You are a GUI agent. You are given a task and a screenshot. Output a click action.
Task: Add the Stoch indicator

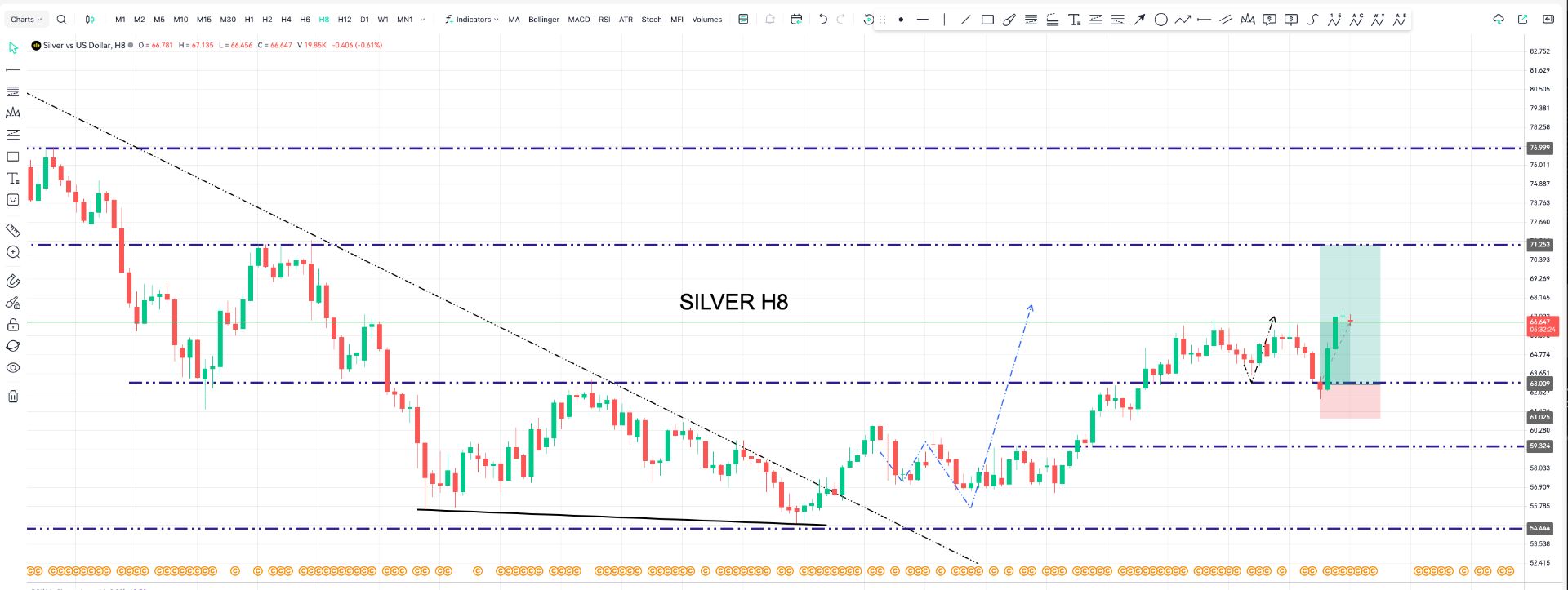pyautogui.click(x=652, y=20)
